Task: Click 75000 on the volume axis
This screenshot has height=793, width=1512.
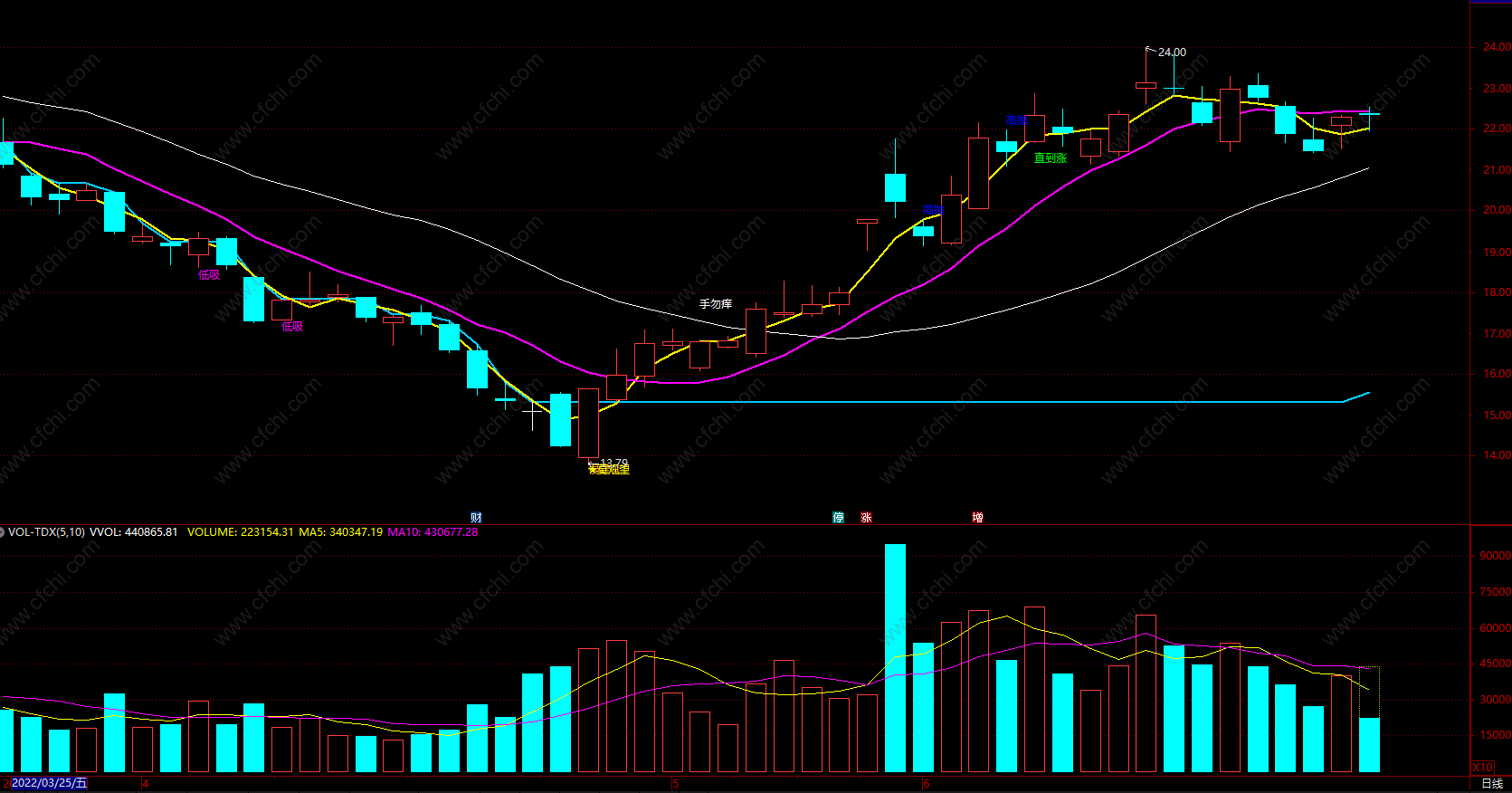Action: pos(1496,592)
